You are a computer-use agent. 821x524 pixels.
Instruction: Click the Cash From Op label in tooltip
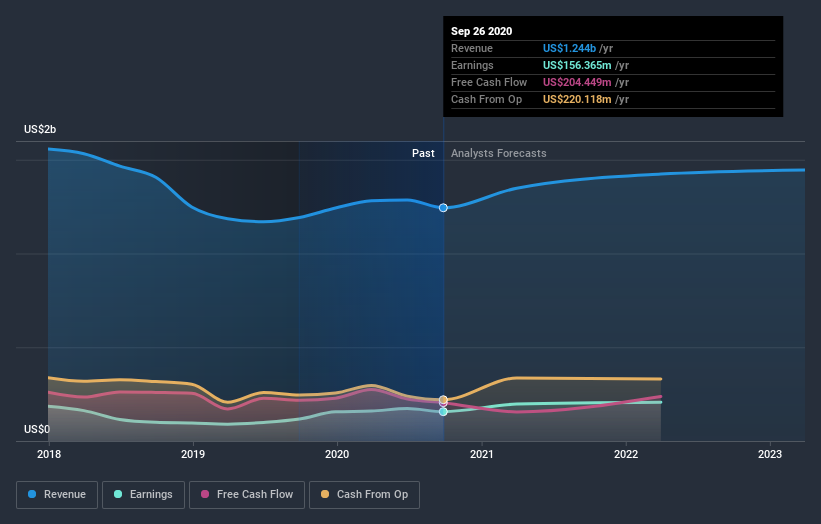point(486,99)
